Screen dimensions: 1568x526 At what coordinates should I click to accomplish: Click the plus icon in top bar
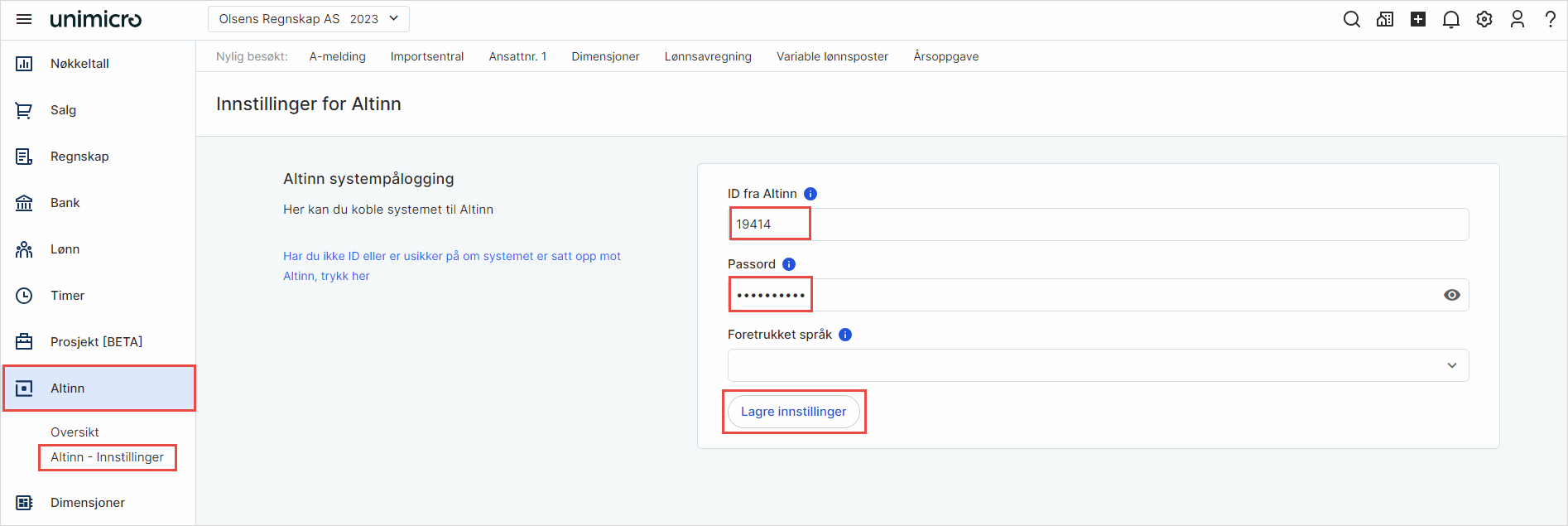tap(1417, 19)
